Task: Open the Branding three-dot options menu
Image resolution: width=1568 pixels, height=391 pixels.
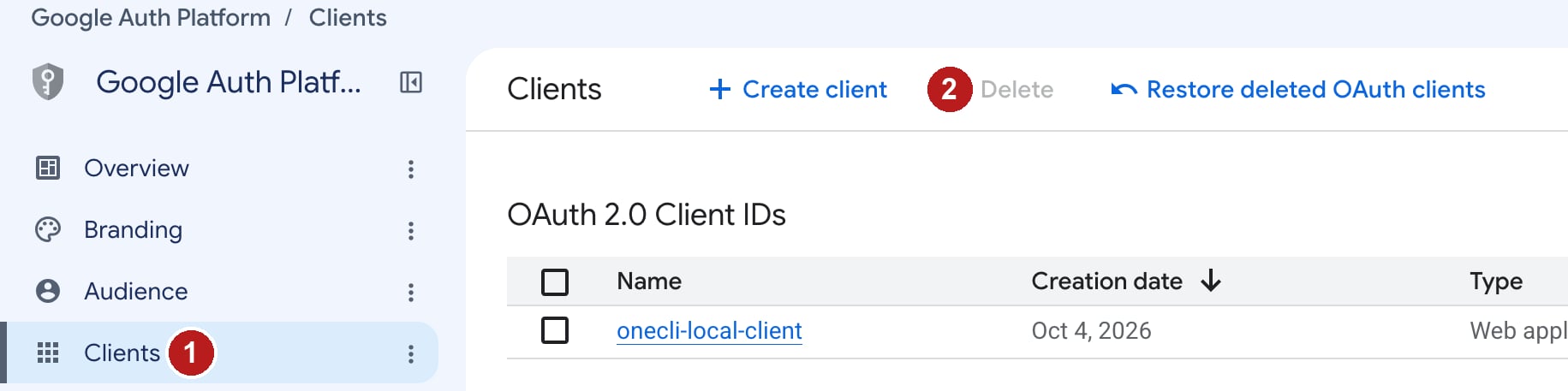Action: (x=411, y=230)
